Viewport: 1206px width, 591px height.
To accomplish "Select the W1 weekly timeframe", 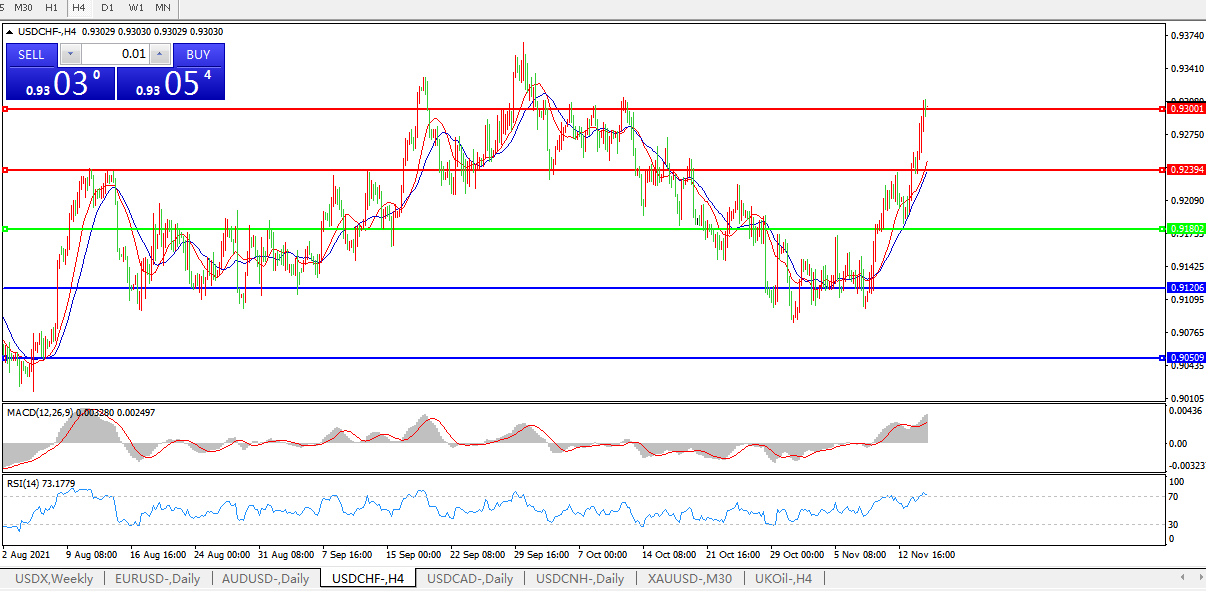I will click(x=136, y=8).
